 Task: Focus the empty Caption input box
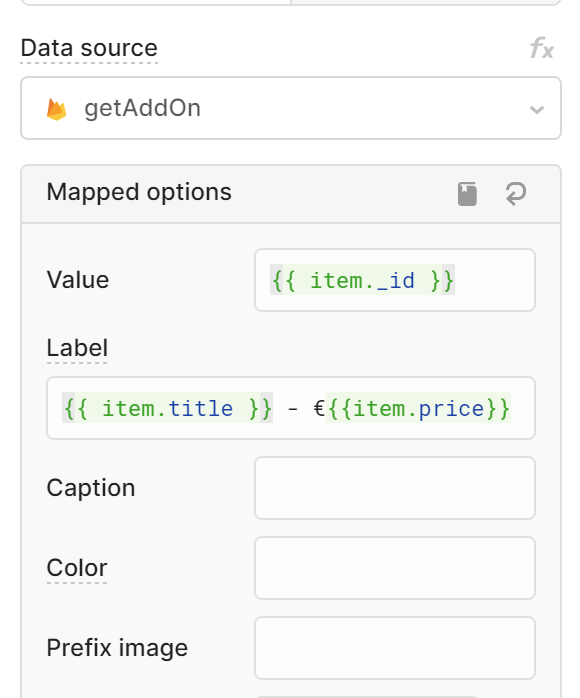pos(394,488)
